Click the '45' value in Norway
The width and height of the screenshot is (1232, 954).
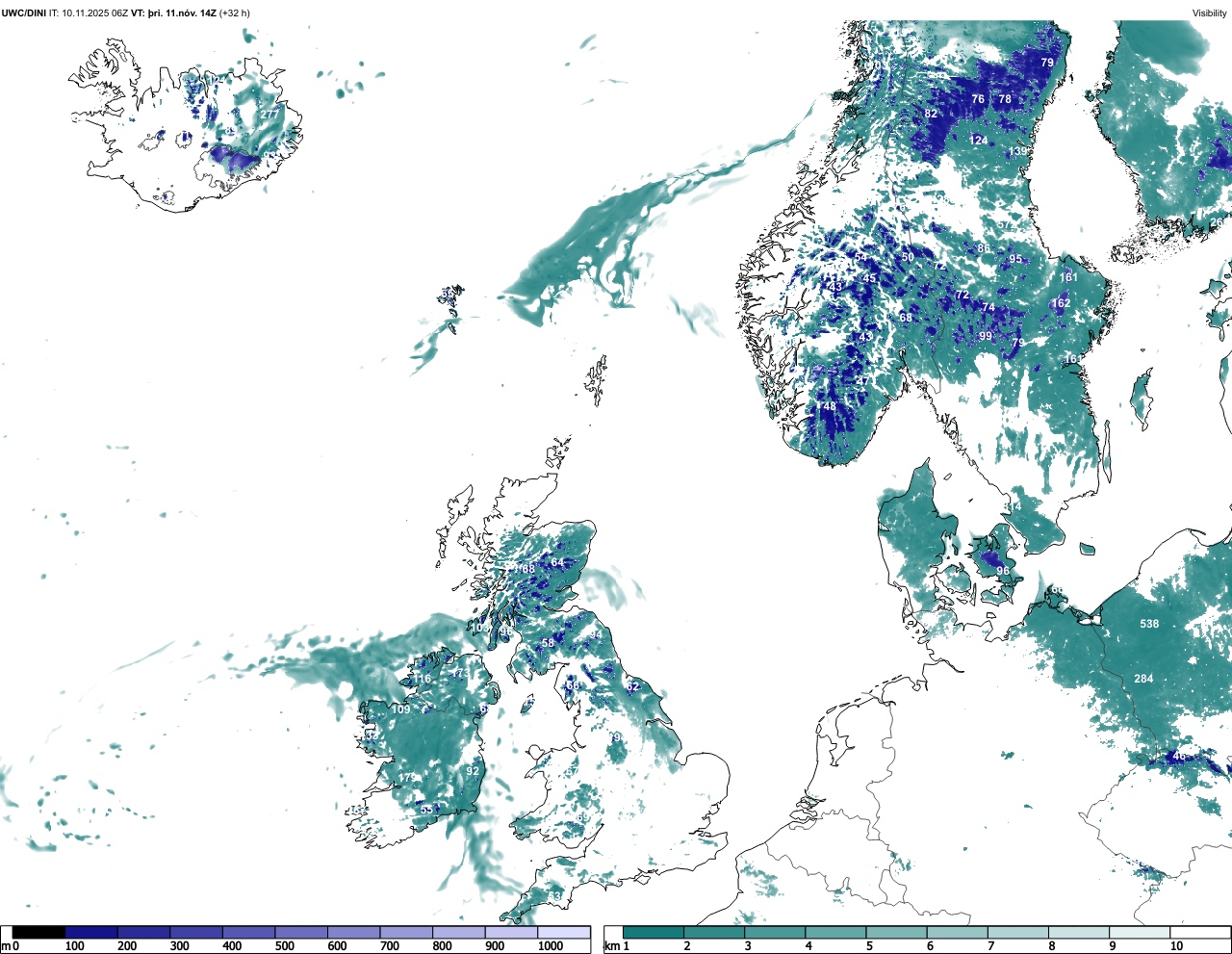pyautogui.click(x=869, y=279)
